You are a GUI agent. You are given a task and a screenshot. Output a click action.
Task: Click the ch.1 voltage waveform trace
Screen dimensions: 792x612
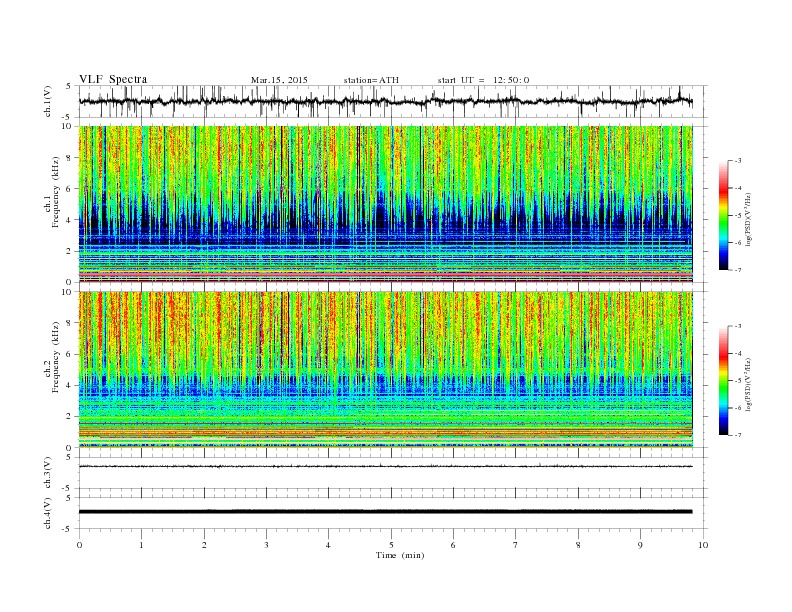[x=386, y=101]
